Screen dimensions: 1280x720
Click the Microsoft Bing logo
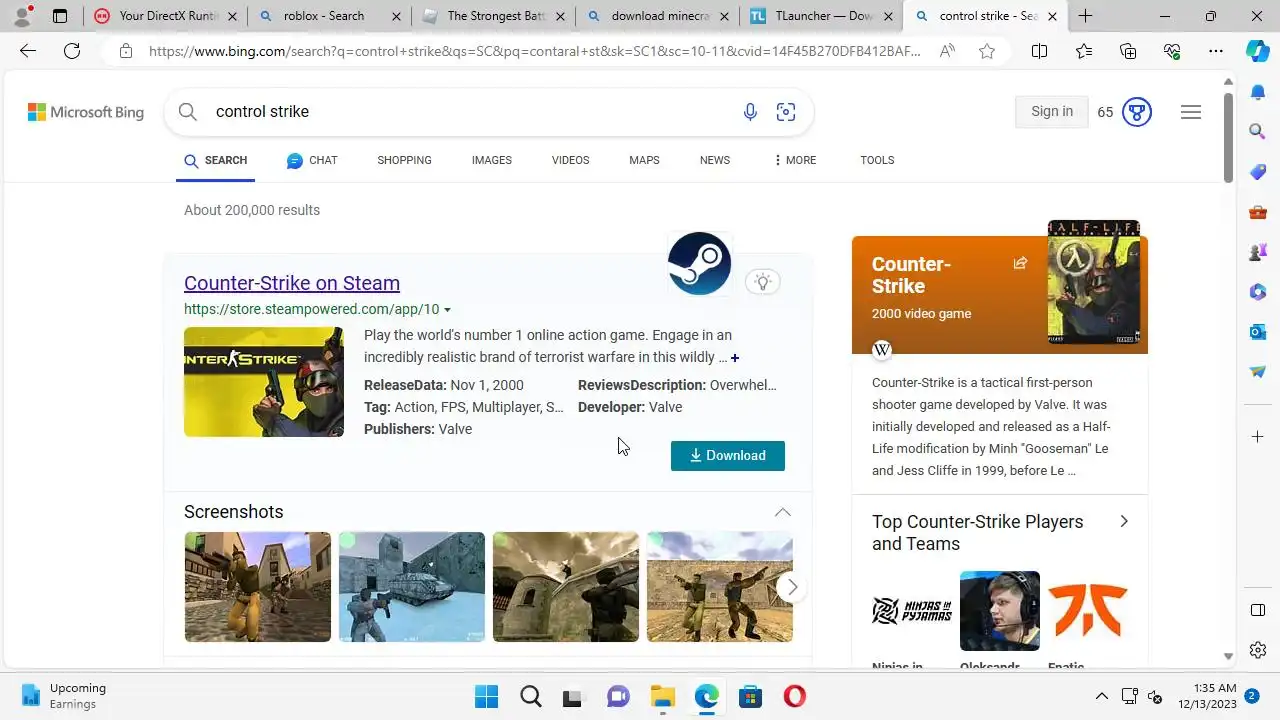point(86,112)
